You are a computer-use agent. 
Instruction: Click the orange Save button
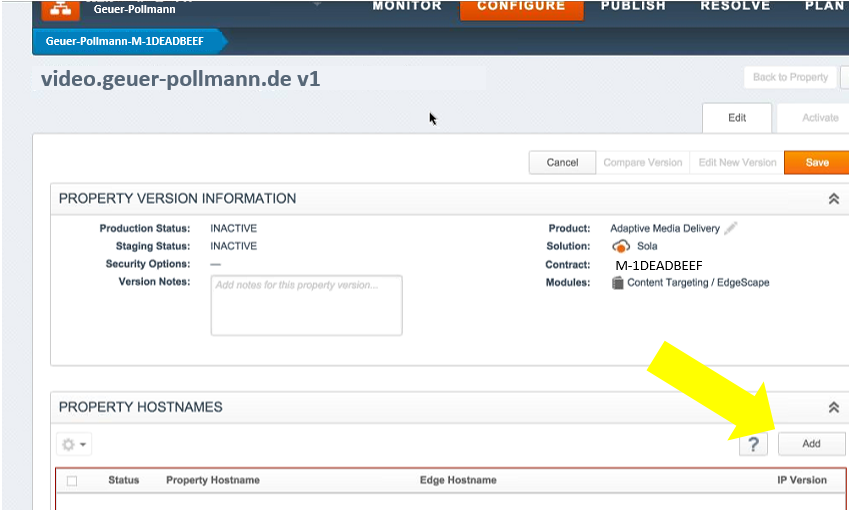point(817,162)
